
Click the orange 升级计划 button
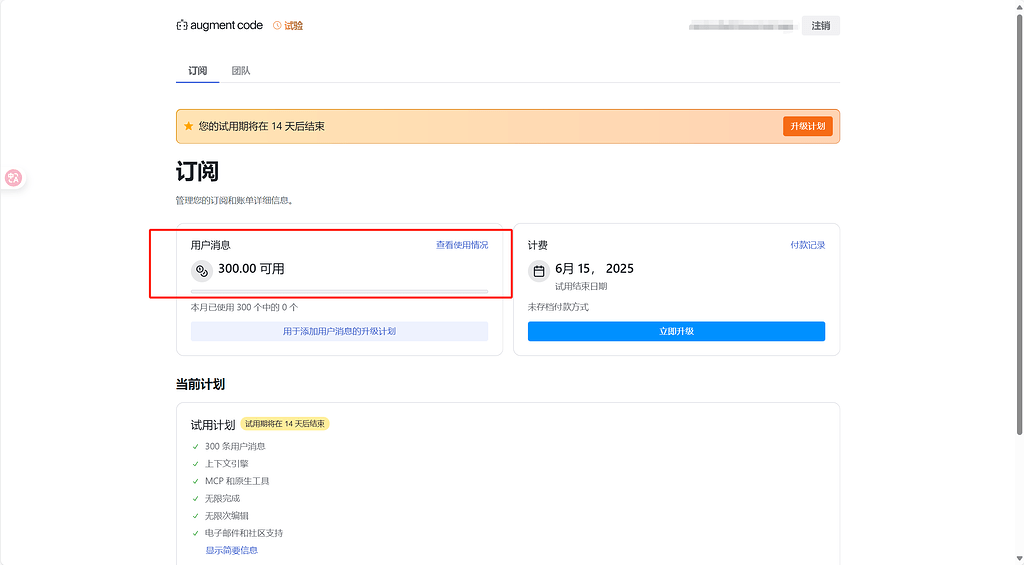click(808, 126)
